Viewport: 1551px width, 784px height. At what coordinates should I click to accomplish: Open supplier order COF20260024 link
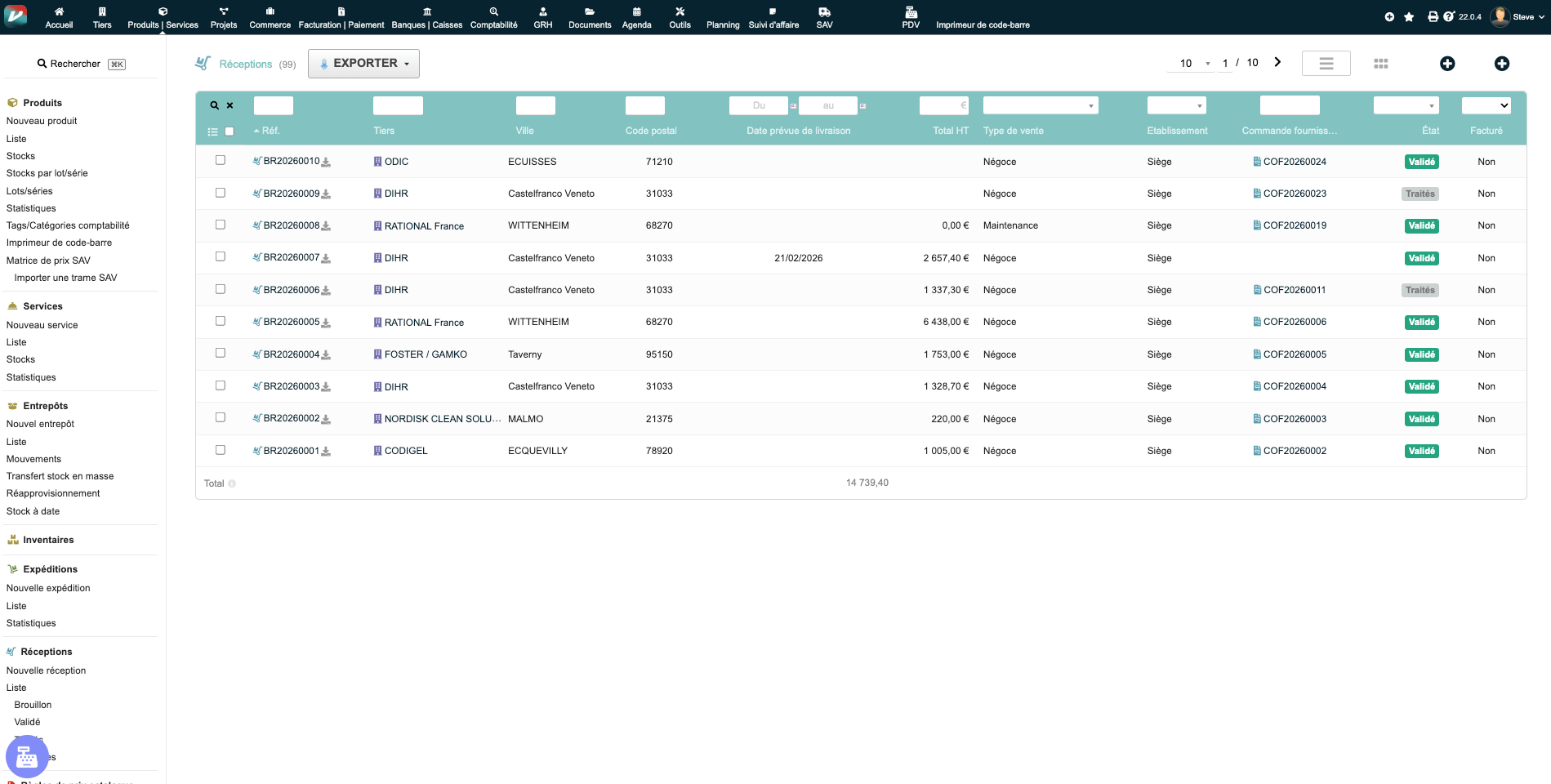click(1295, 162)
